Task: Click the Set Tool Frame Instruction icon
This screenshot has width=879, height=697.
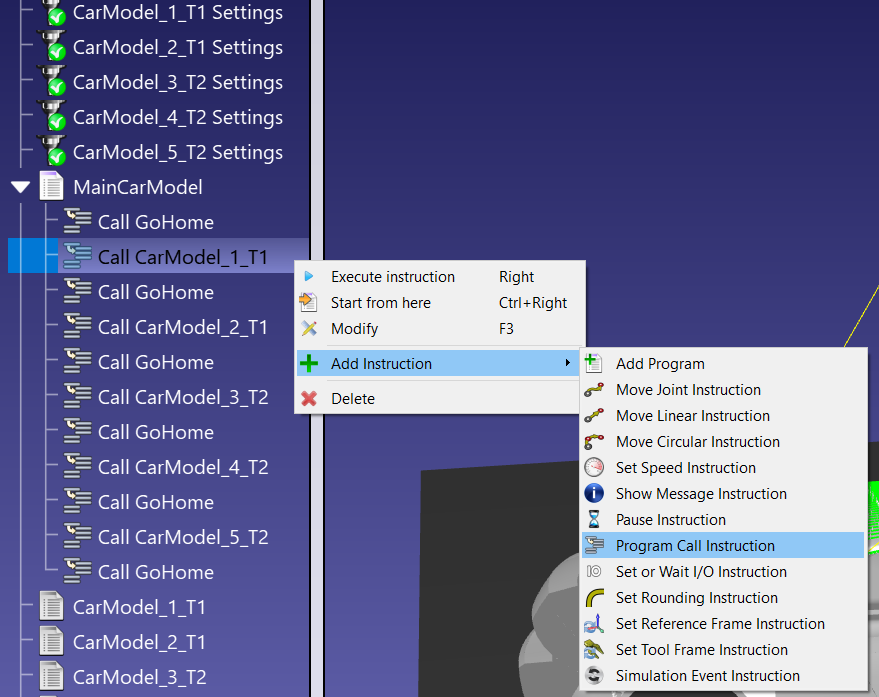Action: coord(594,650)
